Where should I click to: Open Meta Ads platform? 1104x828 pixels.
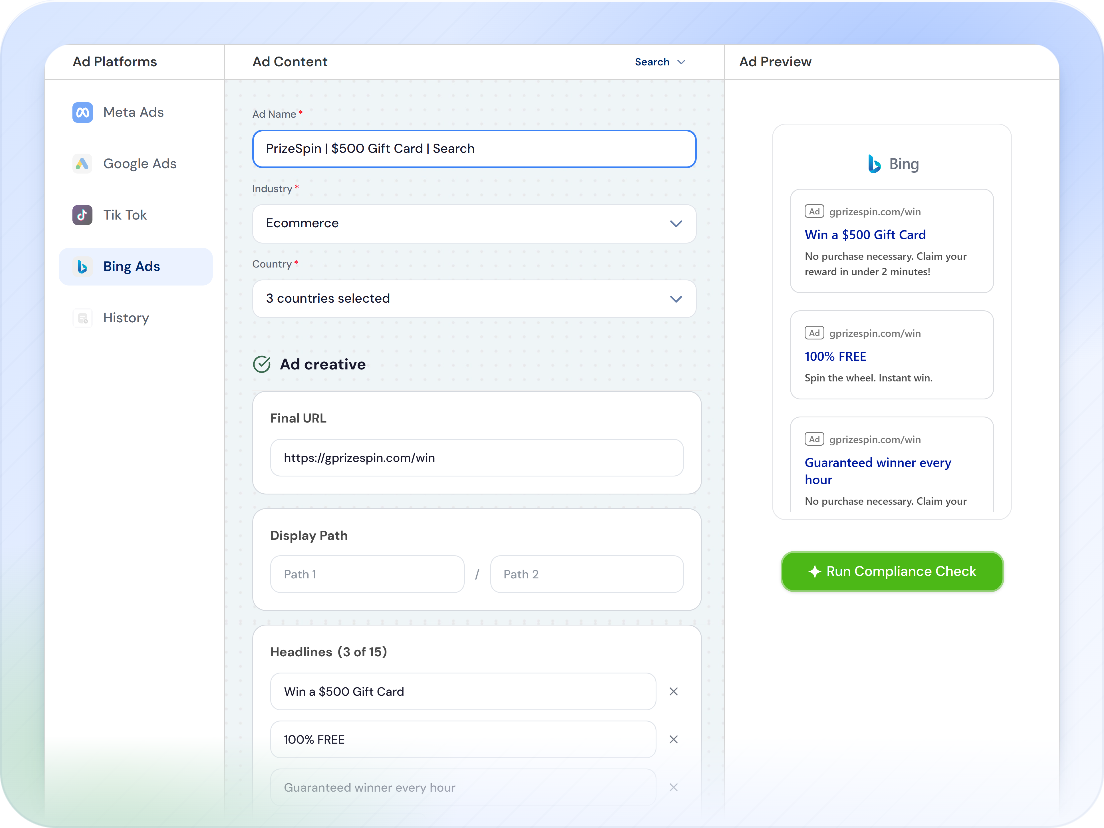(x=136, y=113)
